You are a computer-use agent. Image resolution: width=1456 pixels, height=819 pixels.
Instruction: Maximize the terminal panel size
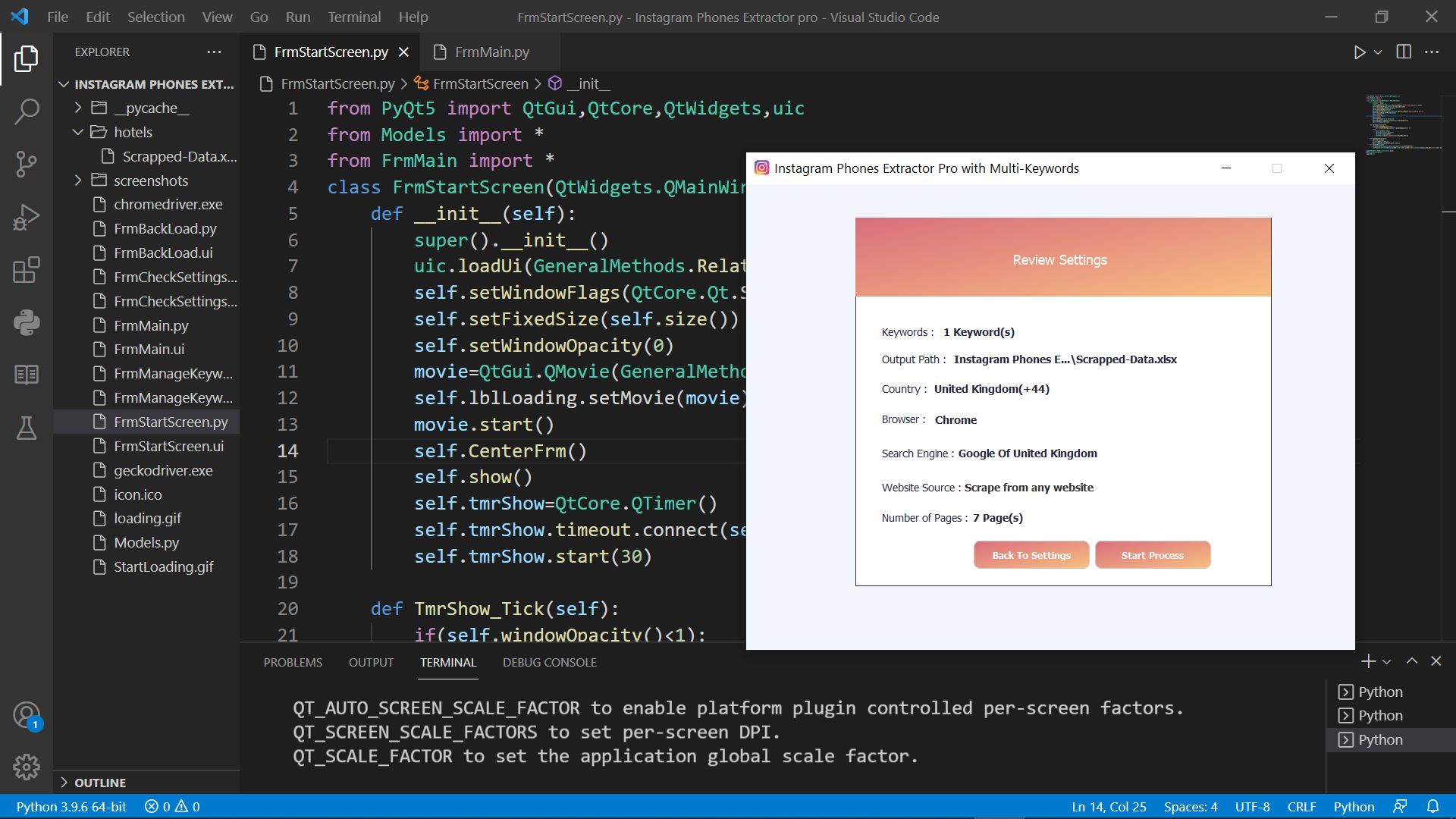tap(1412, 661)
